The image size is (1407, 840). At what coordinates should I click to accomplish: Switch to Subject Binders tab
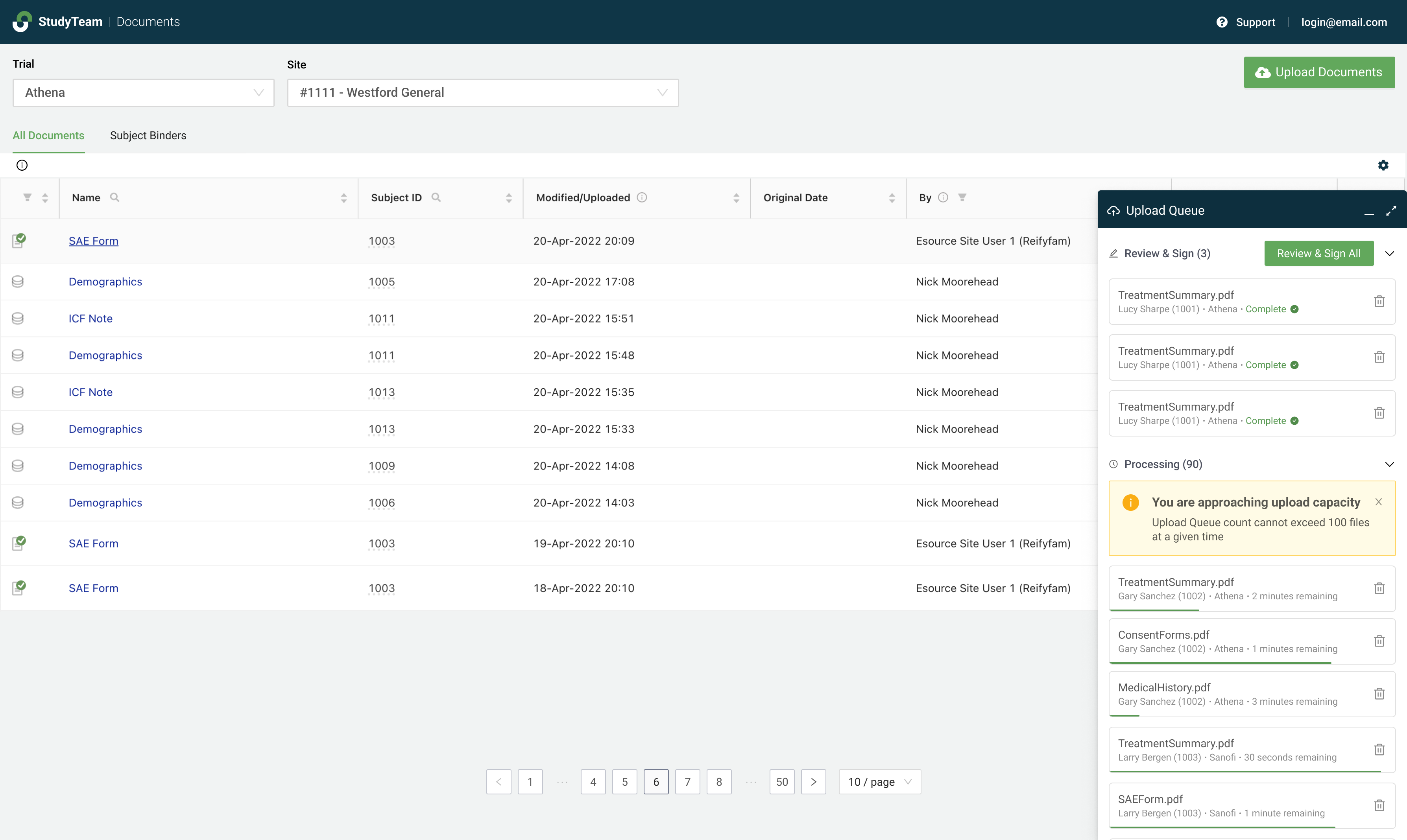coord(148,135)
